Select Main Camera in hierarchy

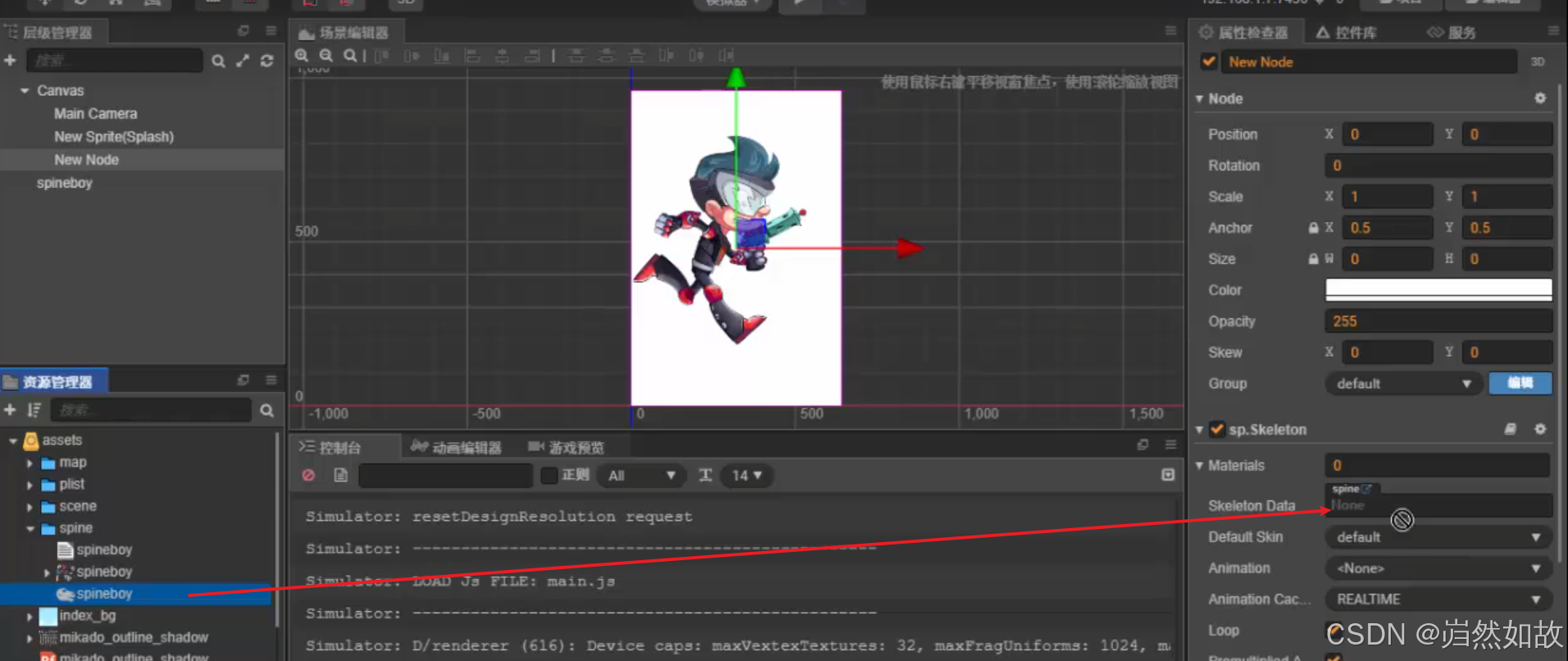[96, 114]
